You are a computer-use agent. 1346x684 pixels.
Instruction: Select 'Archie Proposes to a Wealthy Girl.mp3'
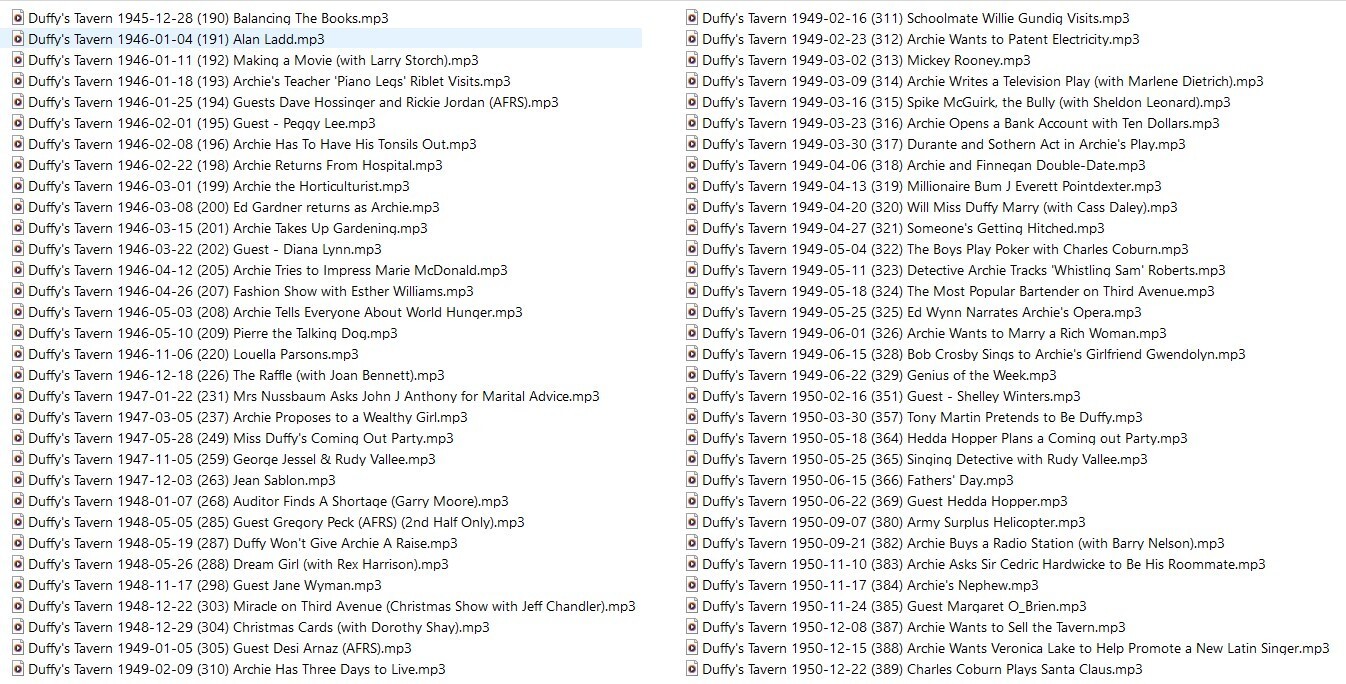(x=248, y=417)
